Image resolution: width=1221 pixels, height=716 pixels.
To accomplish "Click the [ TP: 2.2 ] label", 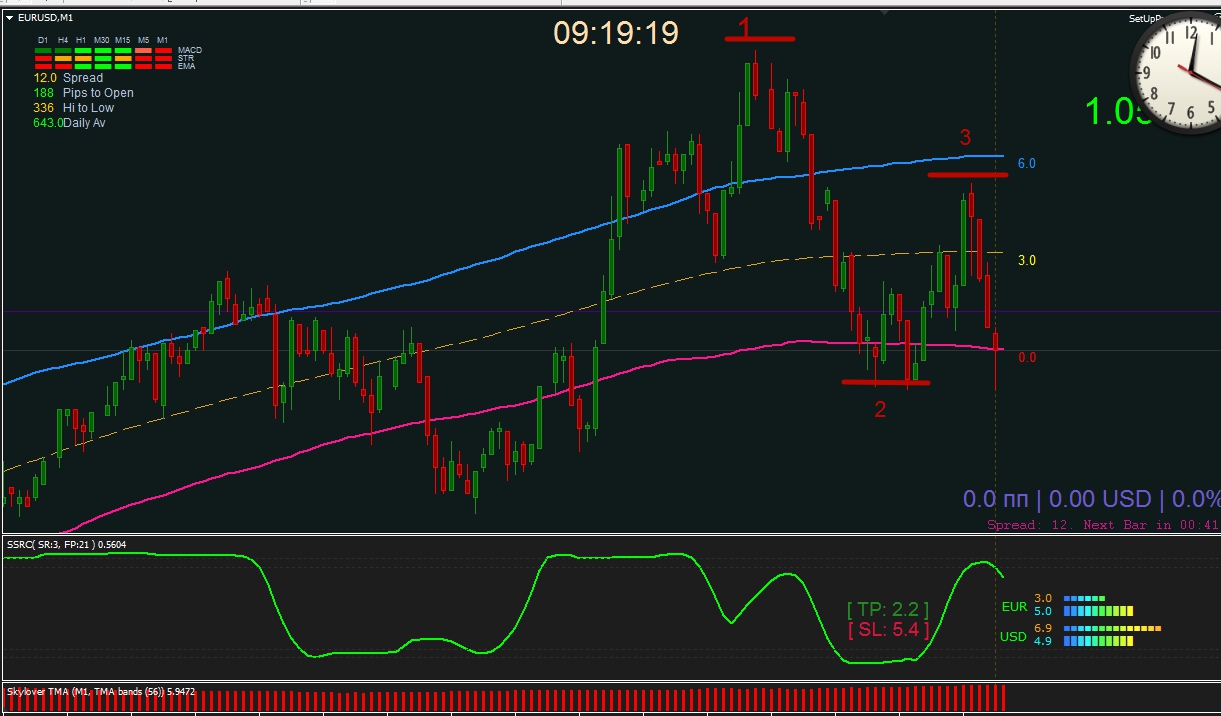I will click(x=888, y=609).
